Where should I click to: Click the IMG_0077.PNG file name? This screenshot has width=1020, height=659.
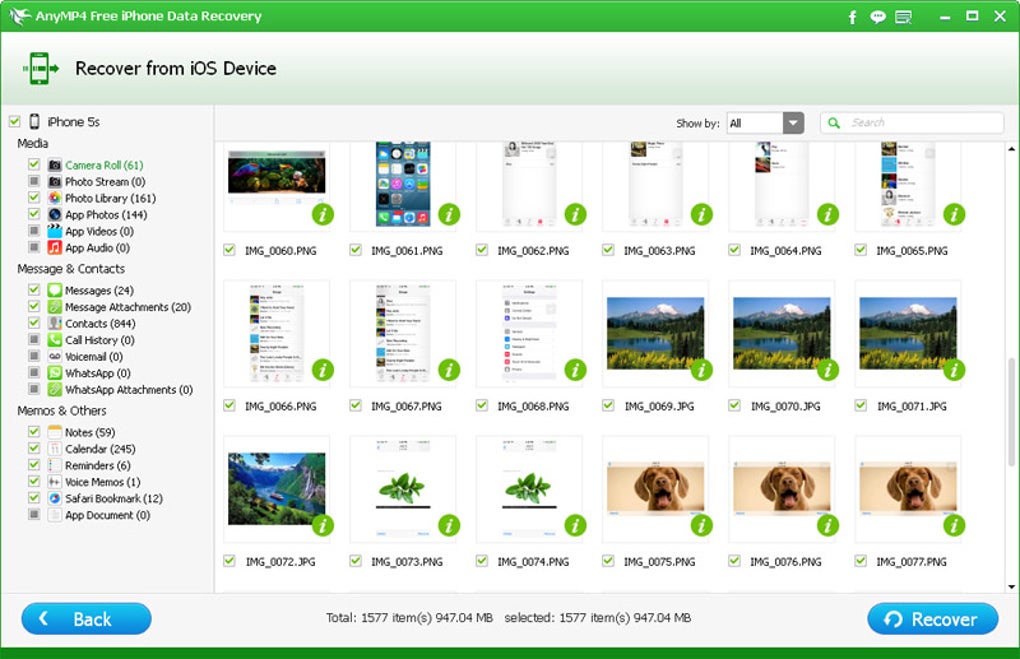click(x=911, y=561)
